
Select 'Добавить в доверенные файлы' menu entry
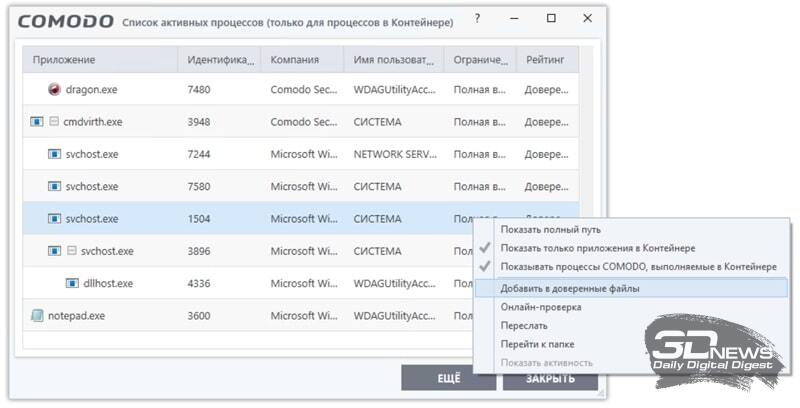(631, 288)
